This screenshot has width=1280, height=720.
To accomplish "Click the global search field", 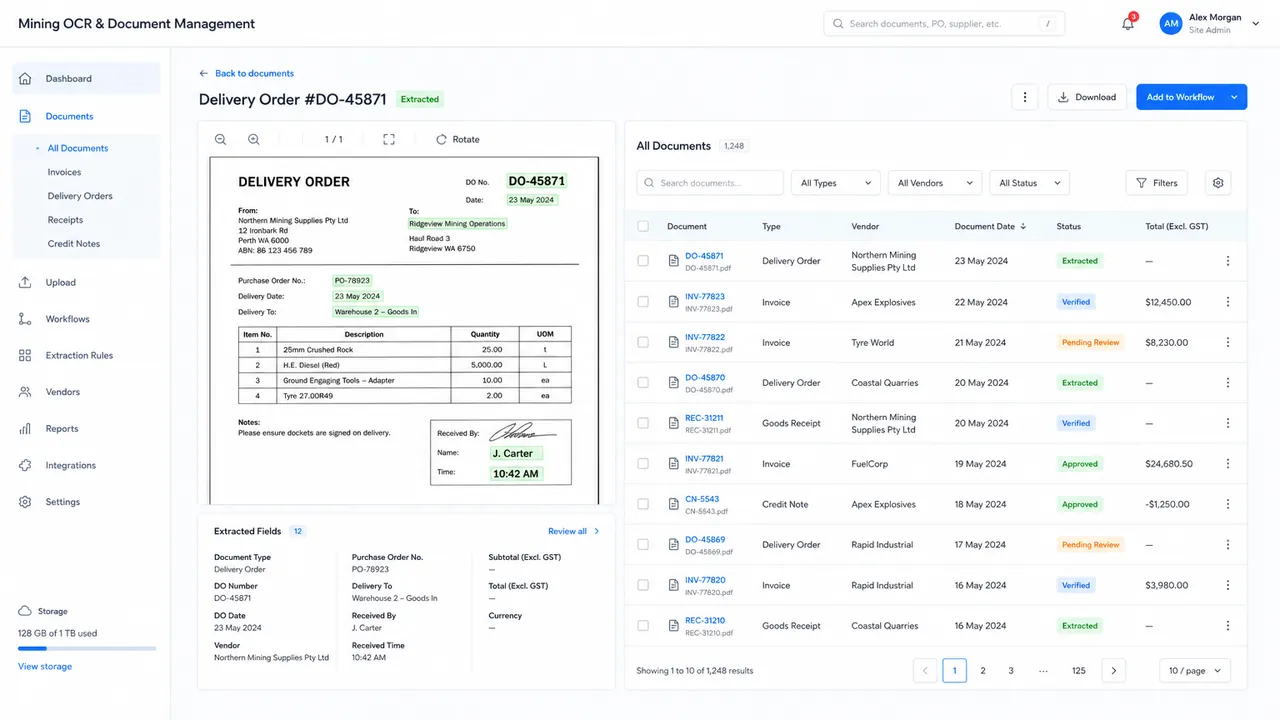I will [944, 24].
